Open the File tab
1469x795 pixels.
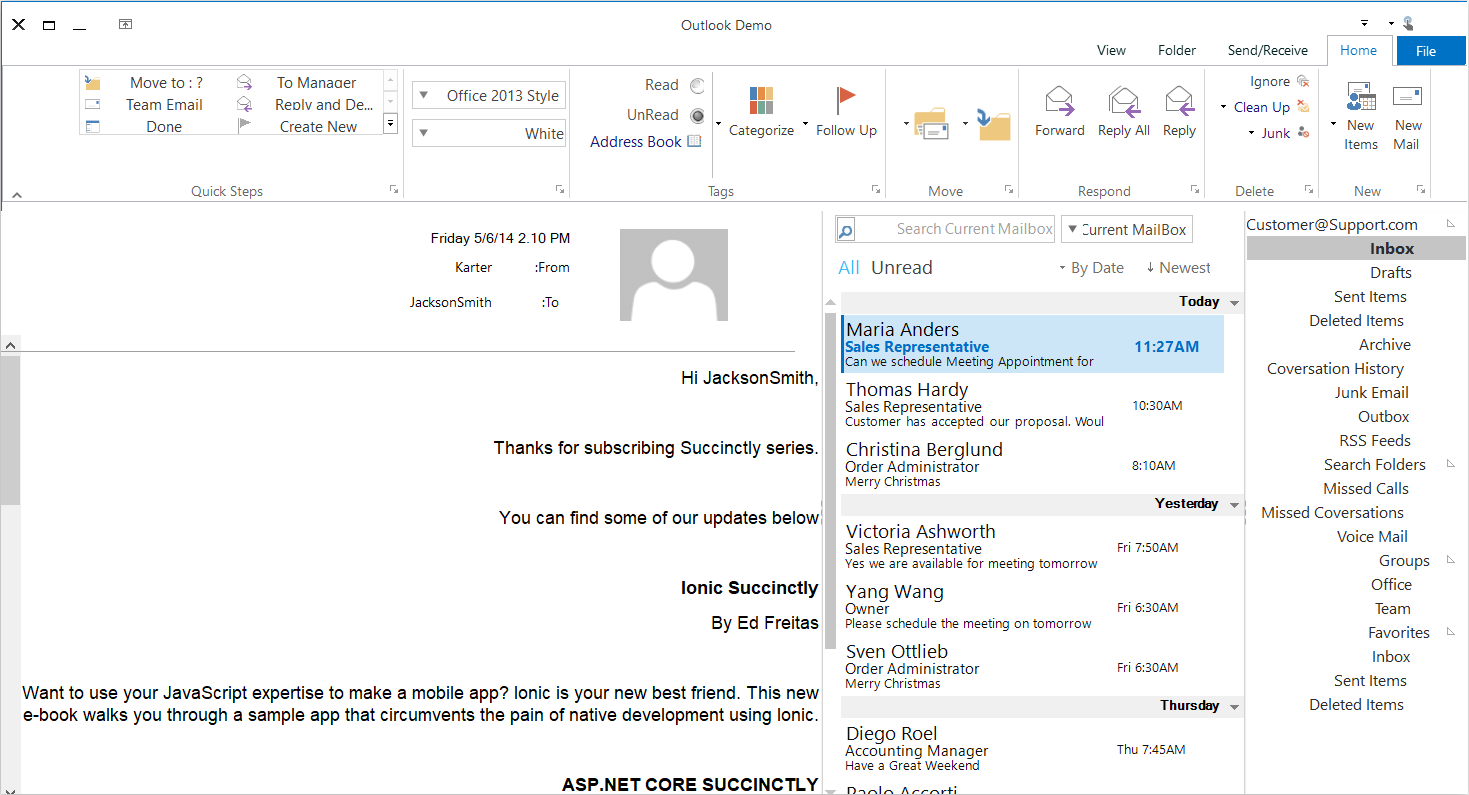[x=1430, y=50]
